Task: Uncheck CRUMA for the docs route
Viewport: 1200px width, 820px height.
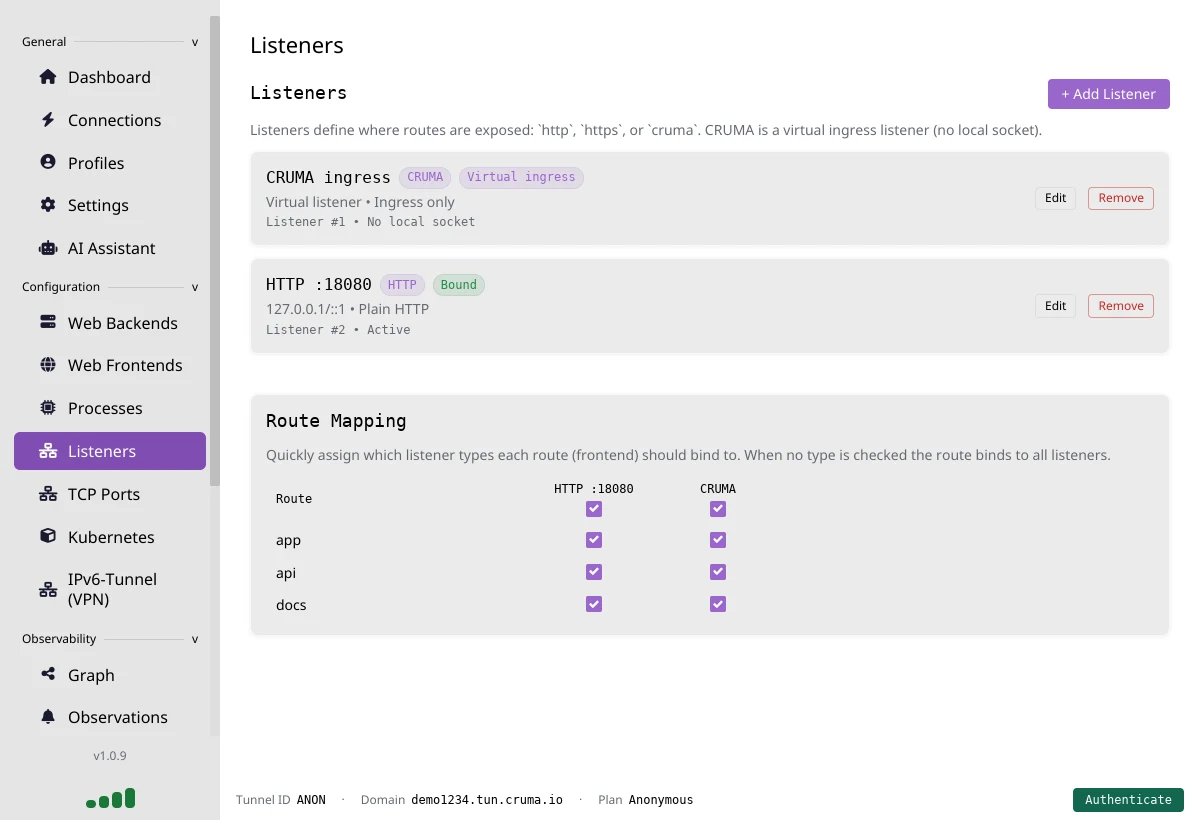Action: pyautogui.click(x=717, y=604)
